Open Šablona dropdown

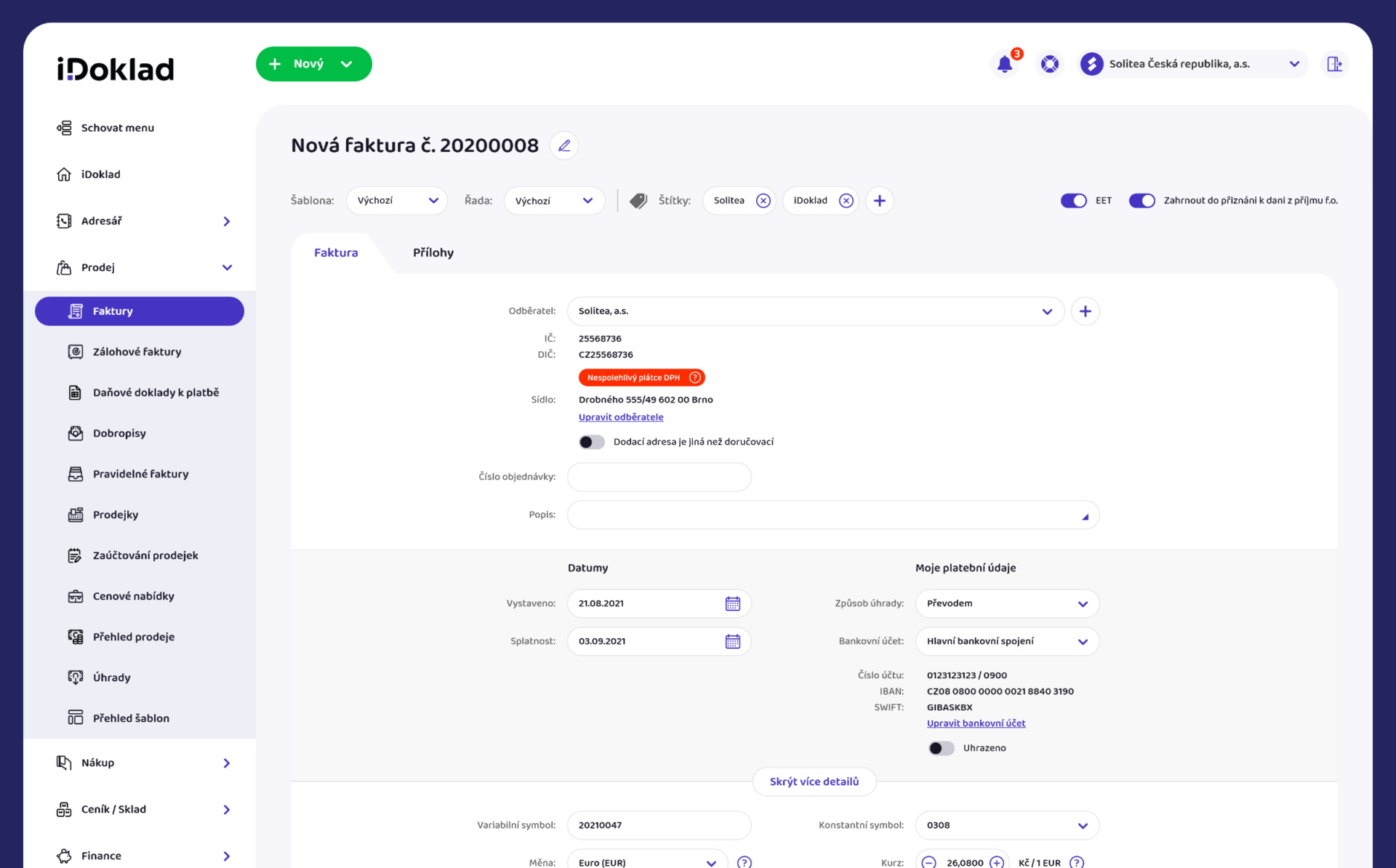click(x=397, y=201)
